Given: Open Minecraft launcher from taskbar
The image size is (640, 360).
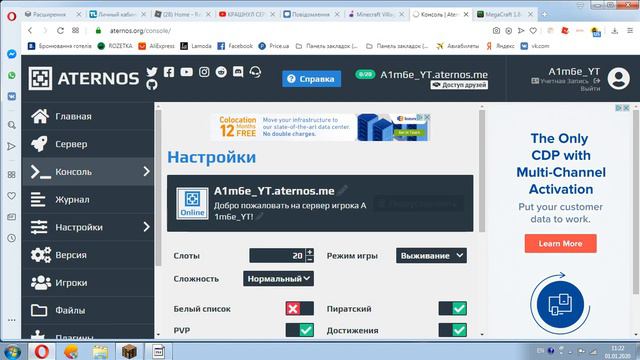Looking at the screenshot, I should pos(129,351).
